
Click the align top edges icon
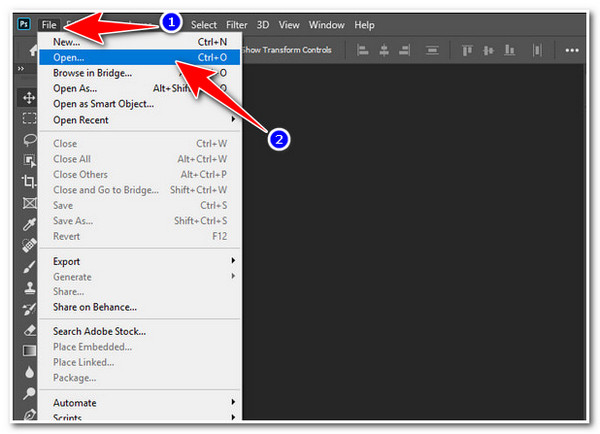pos(467,50)
